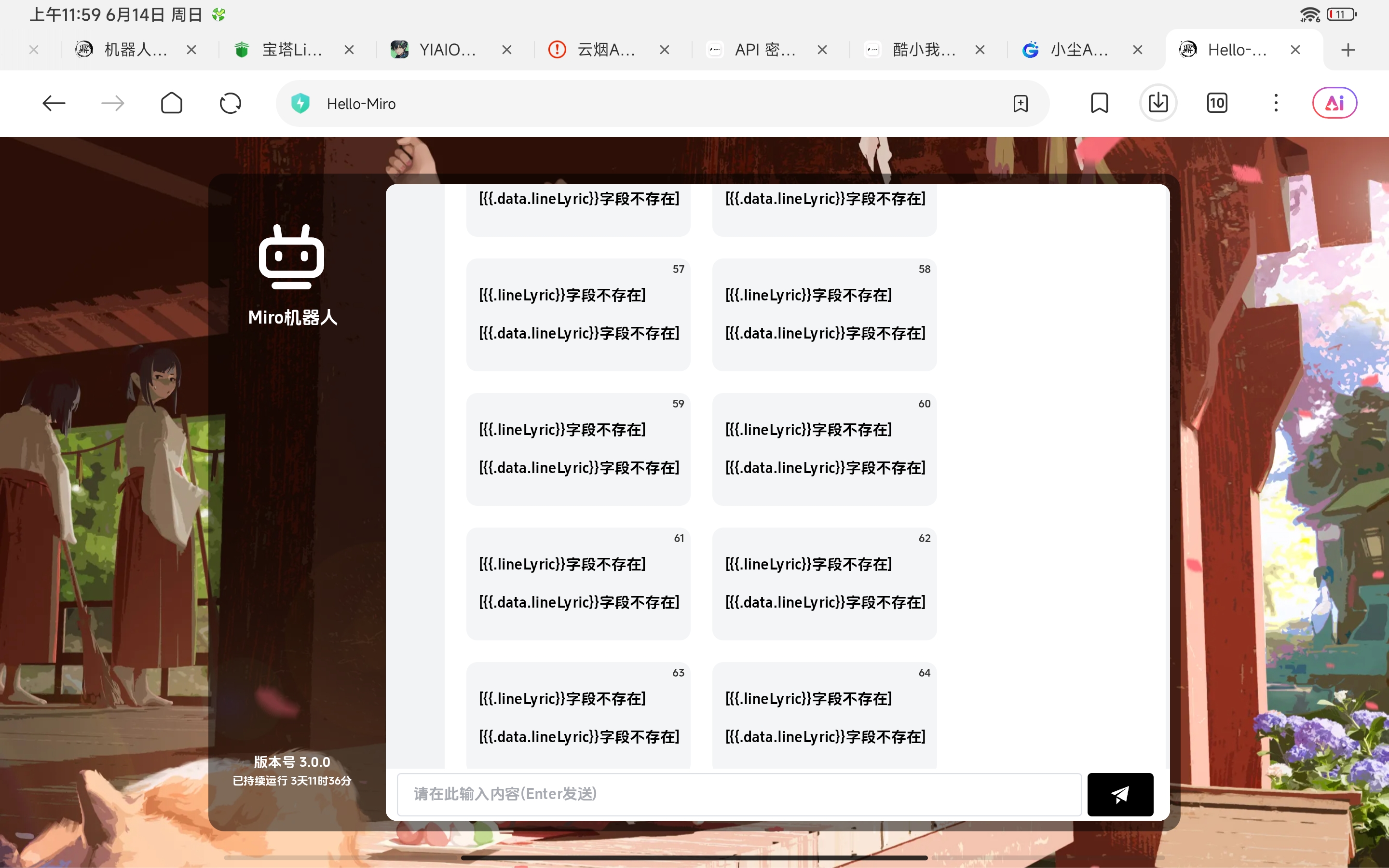Close the 酷小我 tab
1389x868 pixels.
pos(980,50)
